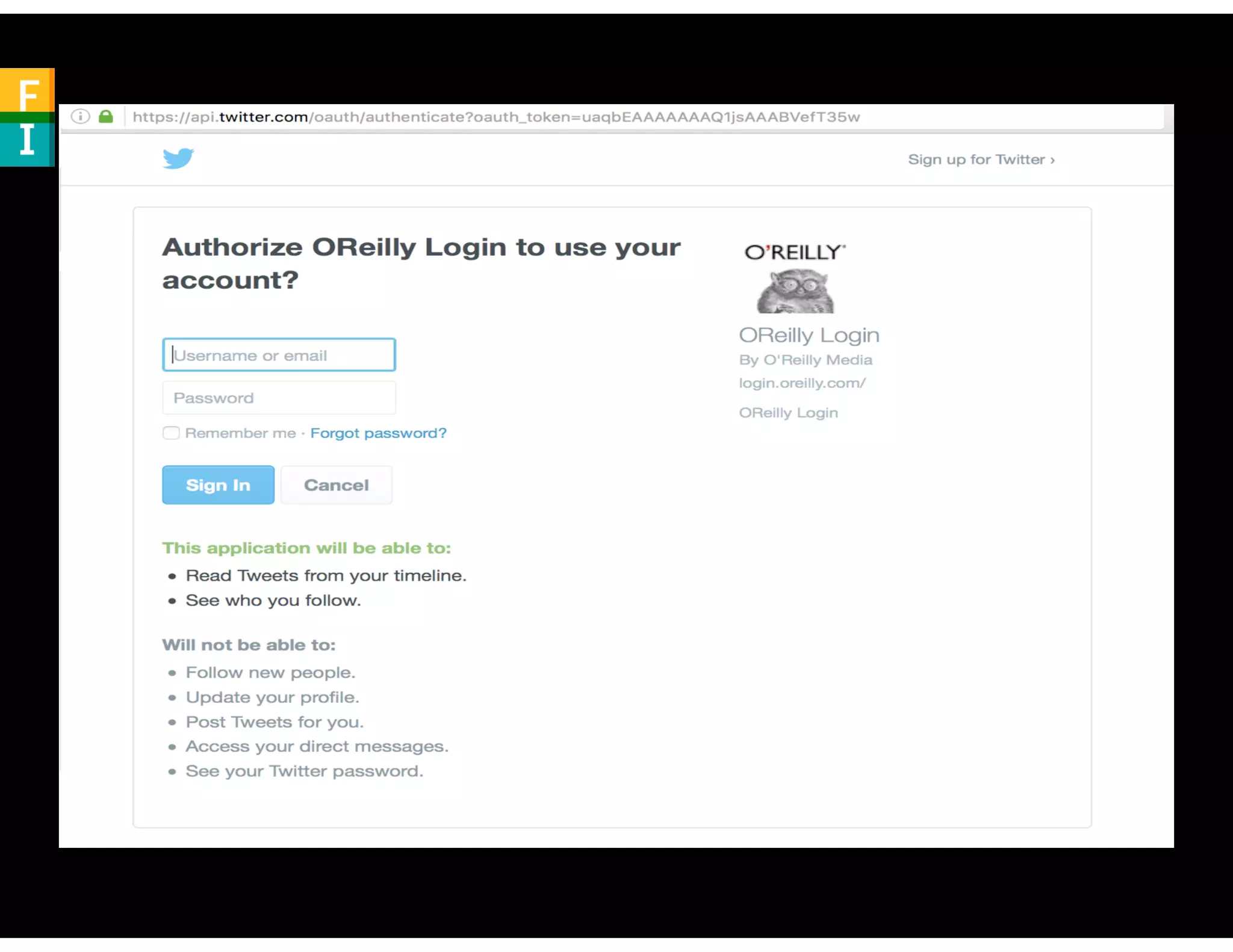The height and width of the screenshot is (952, 1233).
Task: Click the browser URL address bar
Action: [644, 117]
